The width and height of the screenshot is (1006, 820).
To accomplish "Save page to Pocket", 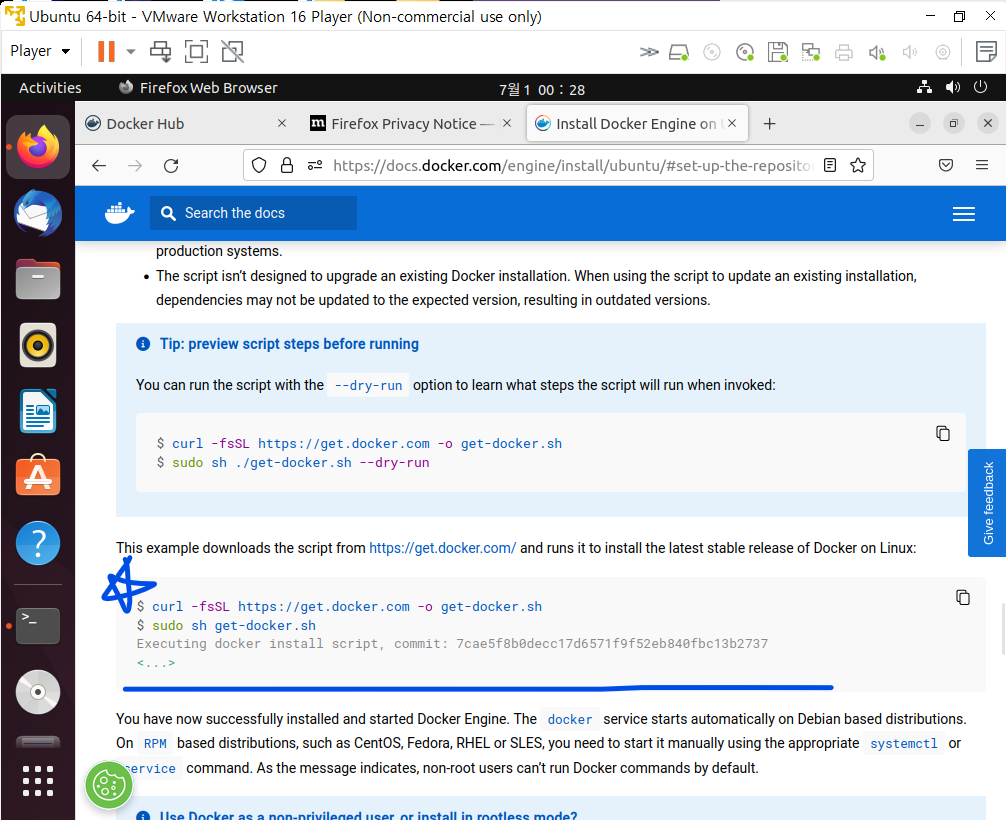I will [946, 166].
